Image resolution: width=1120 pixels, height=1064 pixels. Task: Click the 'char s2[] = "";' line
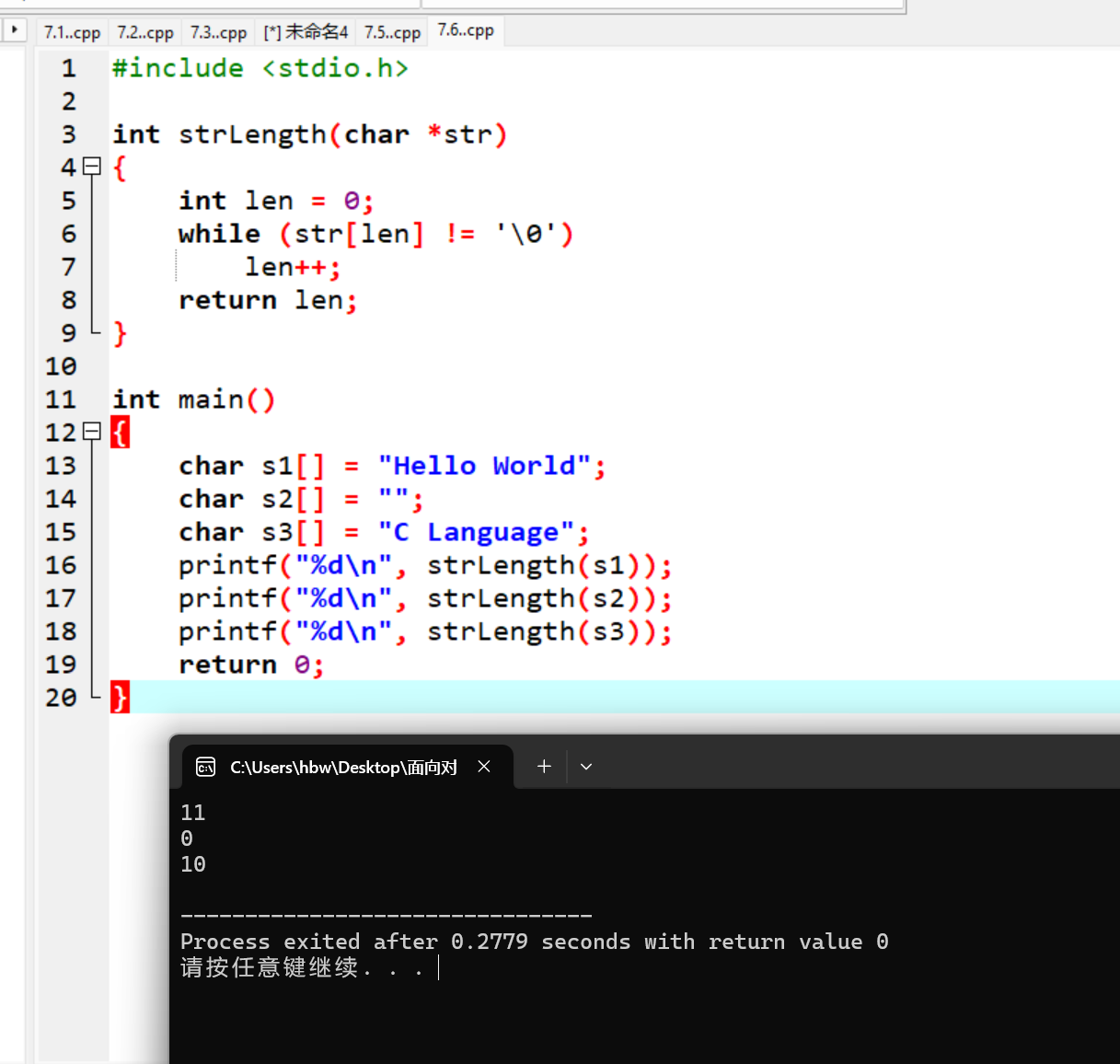[301, 499]
